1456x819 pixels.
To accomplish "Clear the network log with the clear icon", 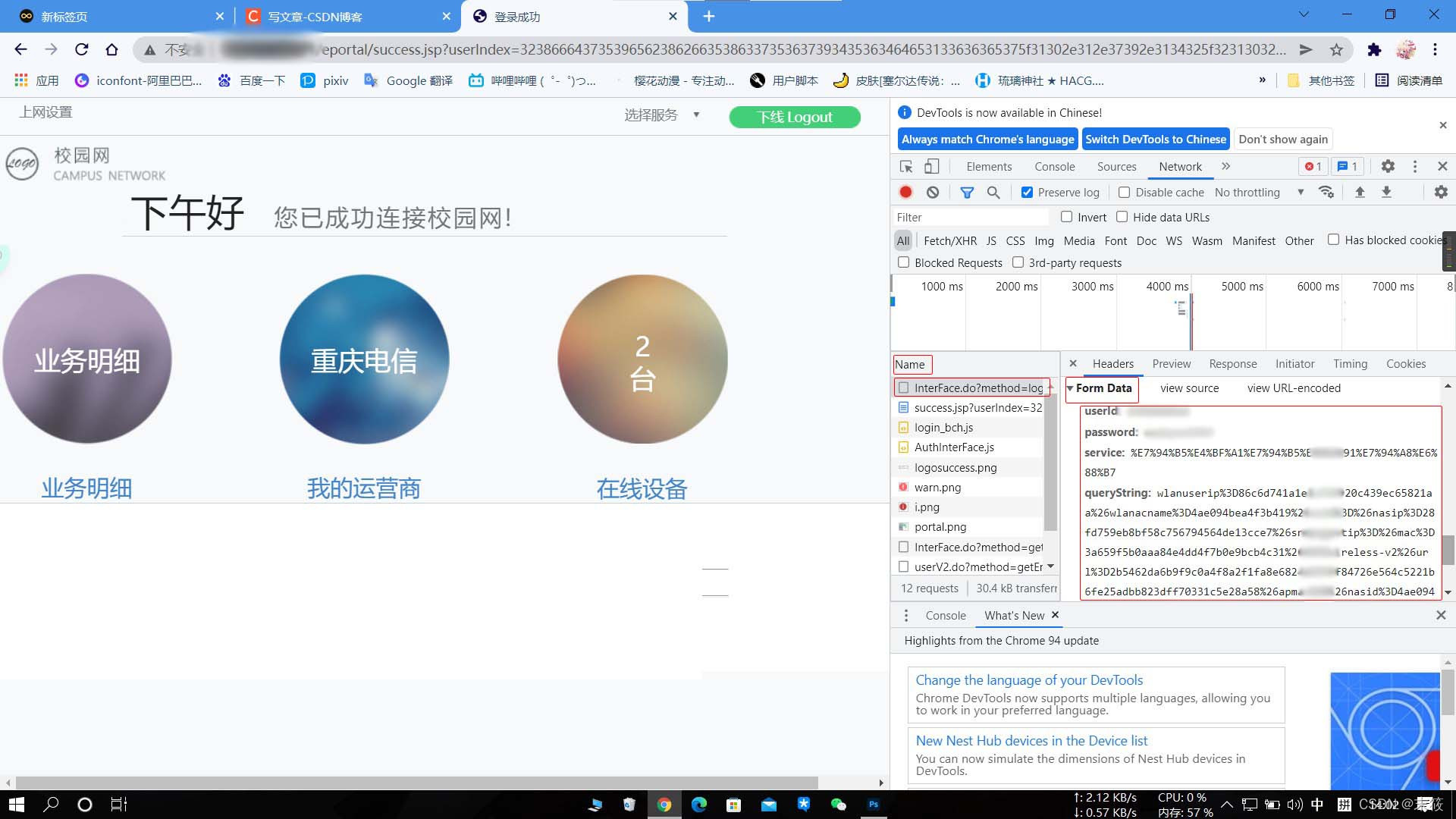I will 933,193.
